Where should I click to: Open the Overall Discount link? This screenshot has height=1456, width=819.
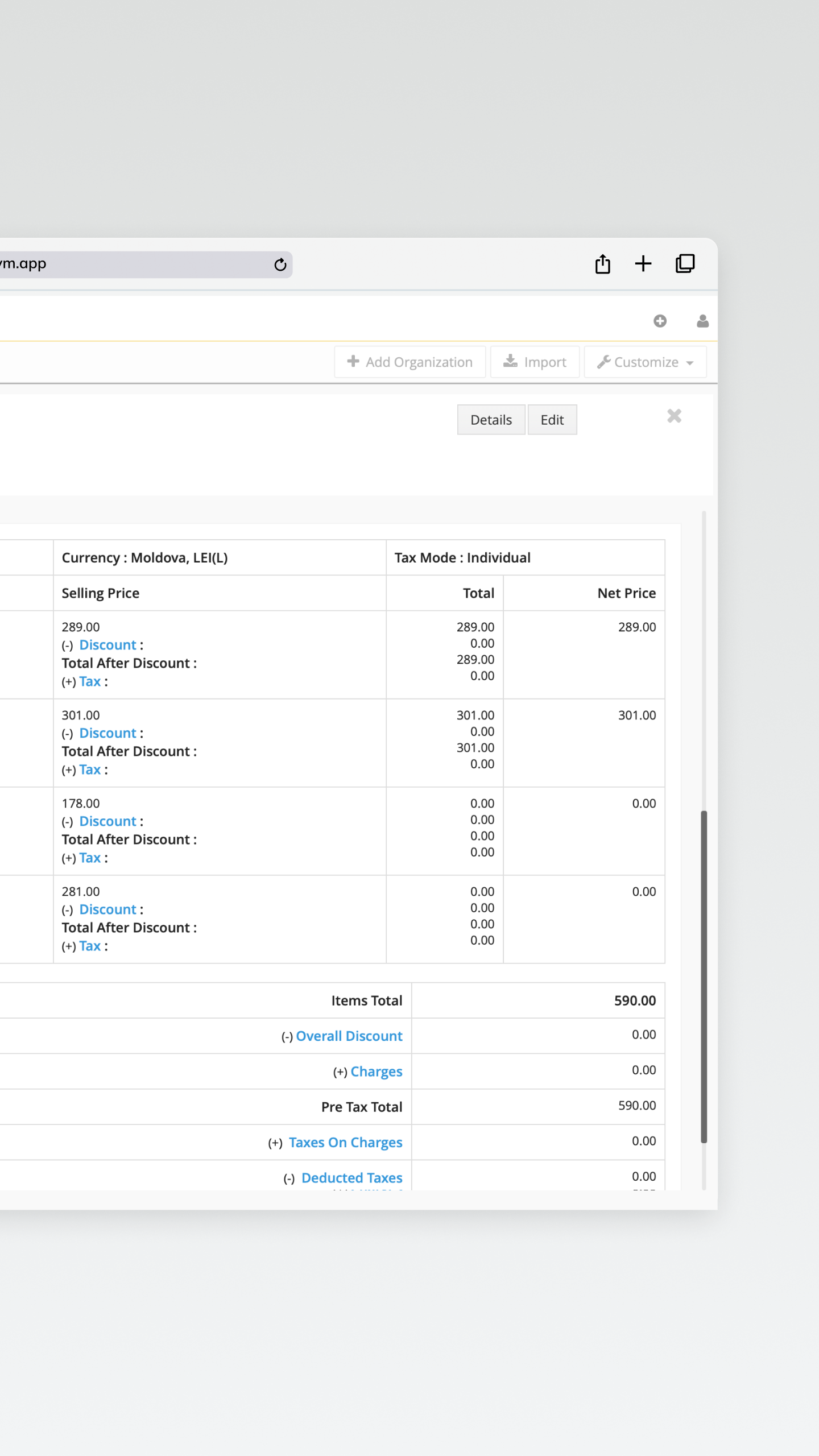[x=349, y=1036]
